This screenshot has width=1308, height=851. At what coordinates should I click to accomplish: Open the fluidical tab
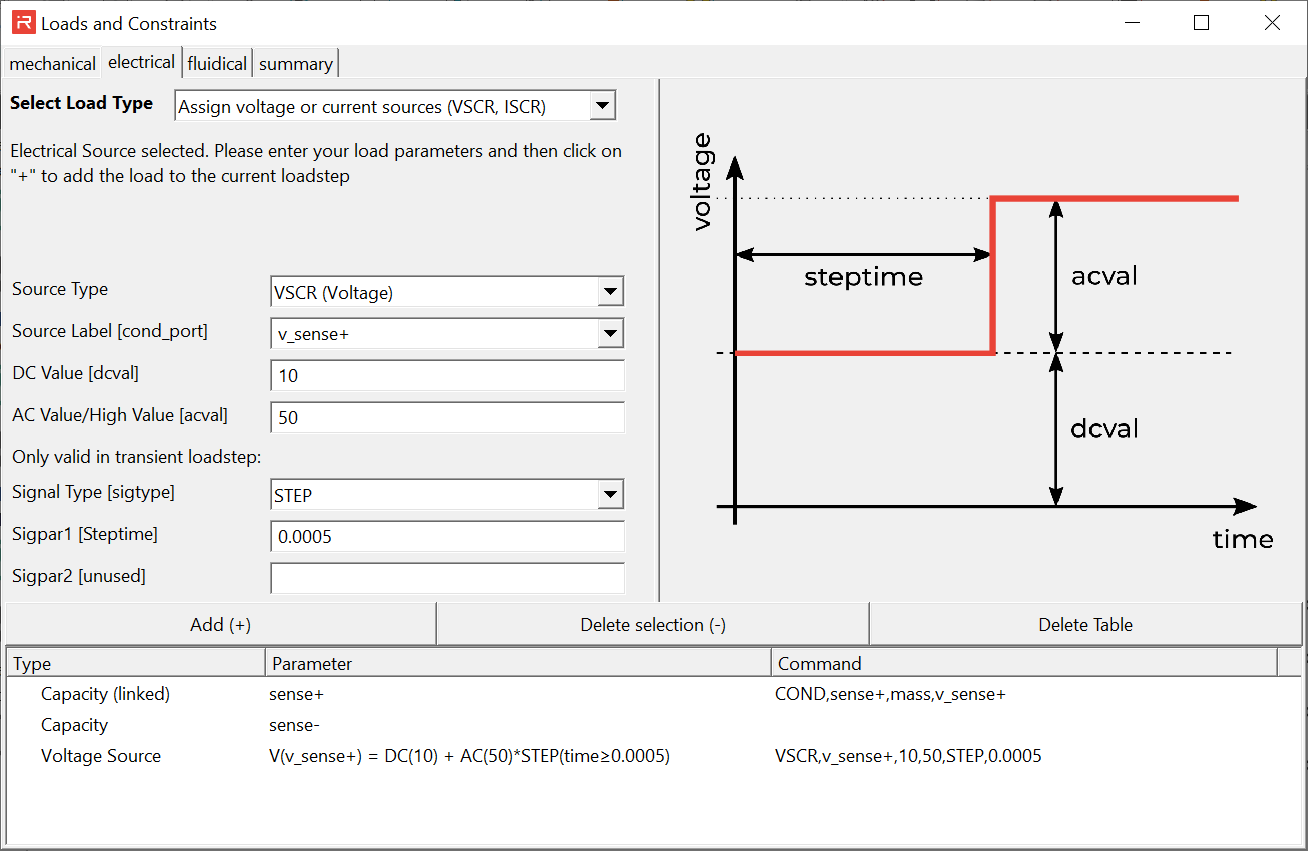point(217,63)
